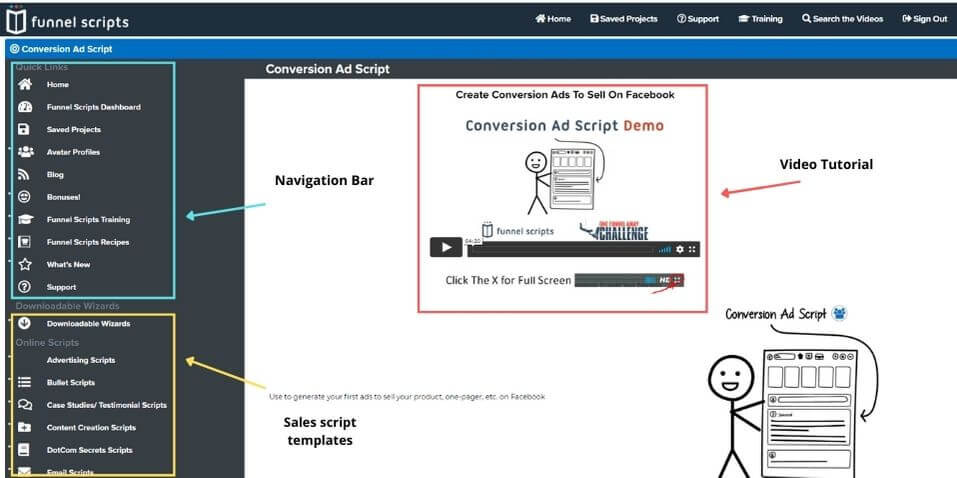
Task: Click the Email Scripts envelope icon
Action: pos(24,472)
